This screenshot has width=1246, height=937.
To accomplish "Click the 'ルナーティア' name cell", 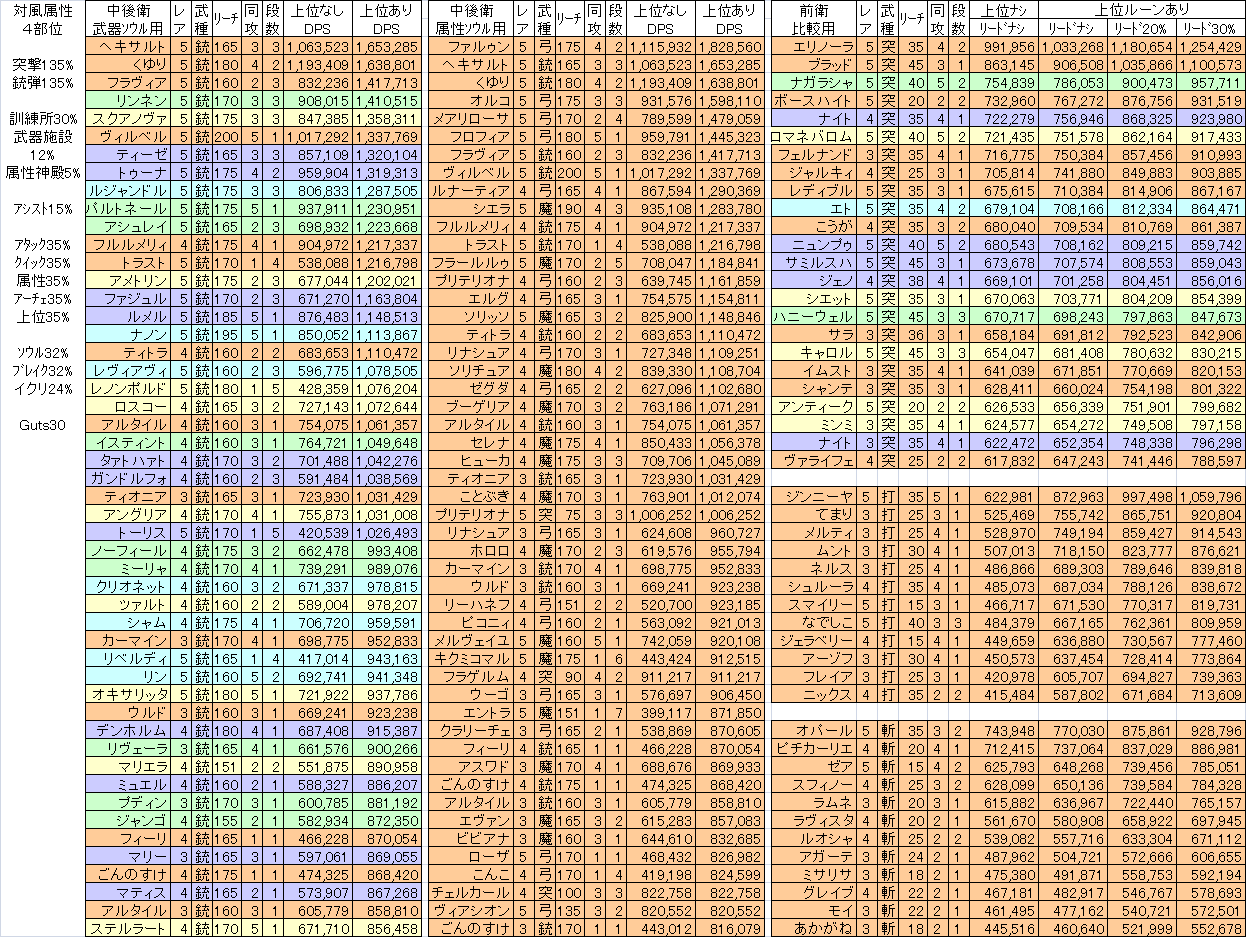I will [471, 190].
